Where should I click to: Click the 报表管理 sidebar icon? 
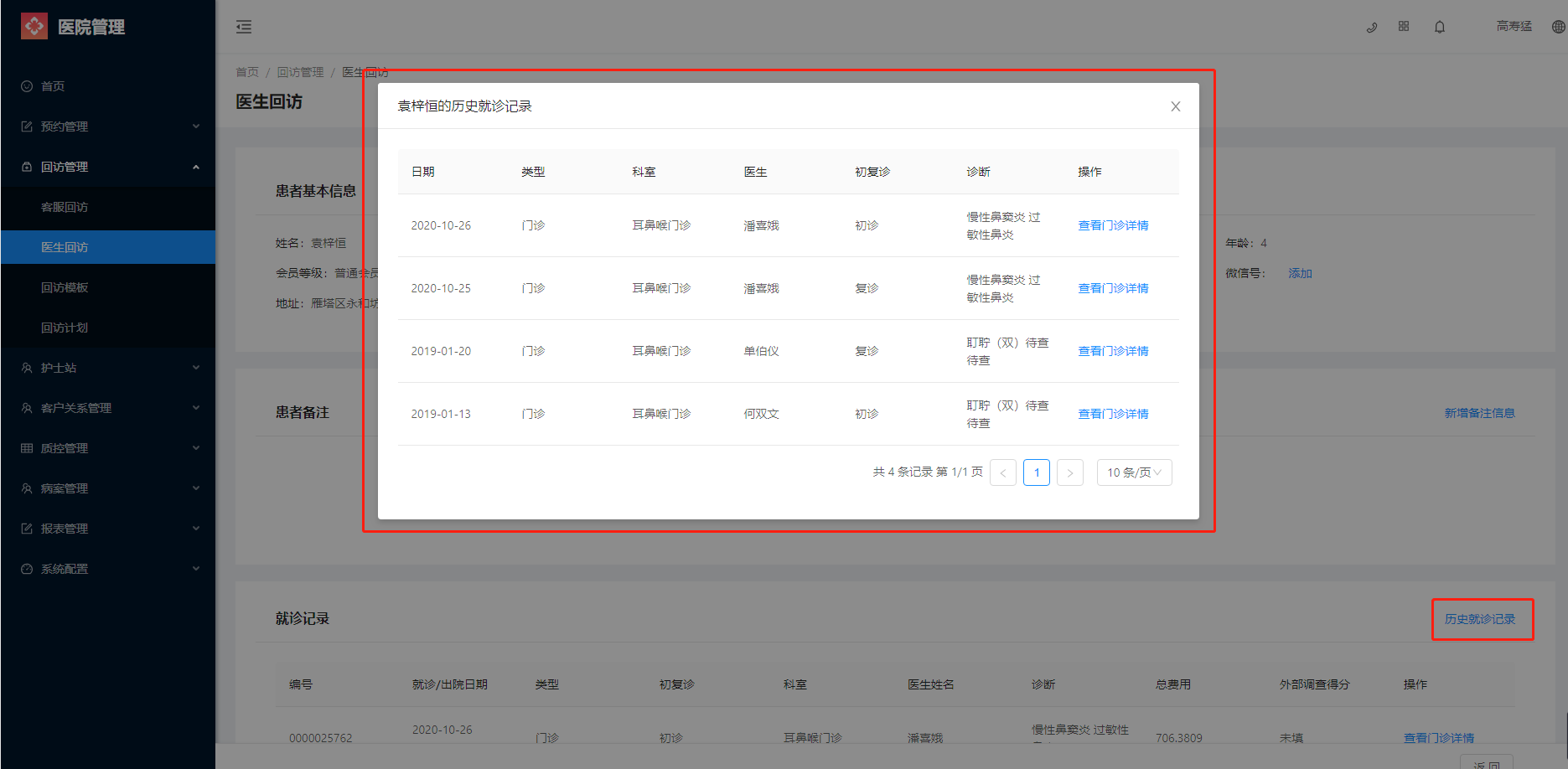point(27,529)
